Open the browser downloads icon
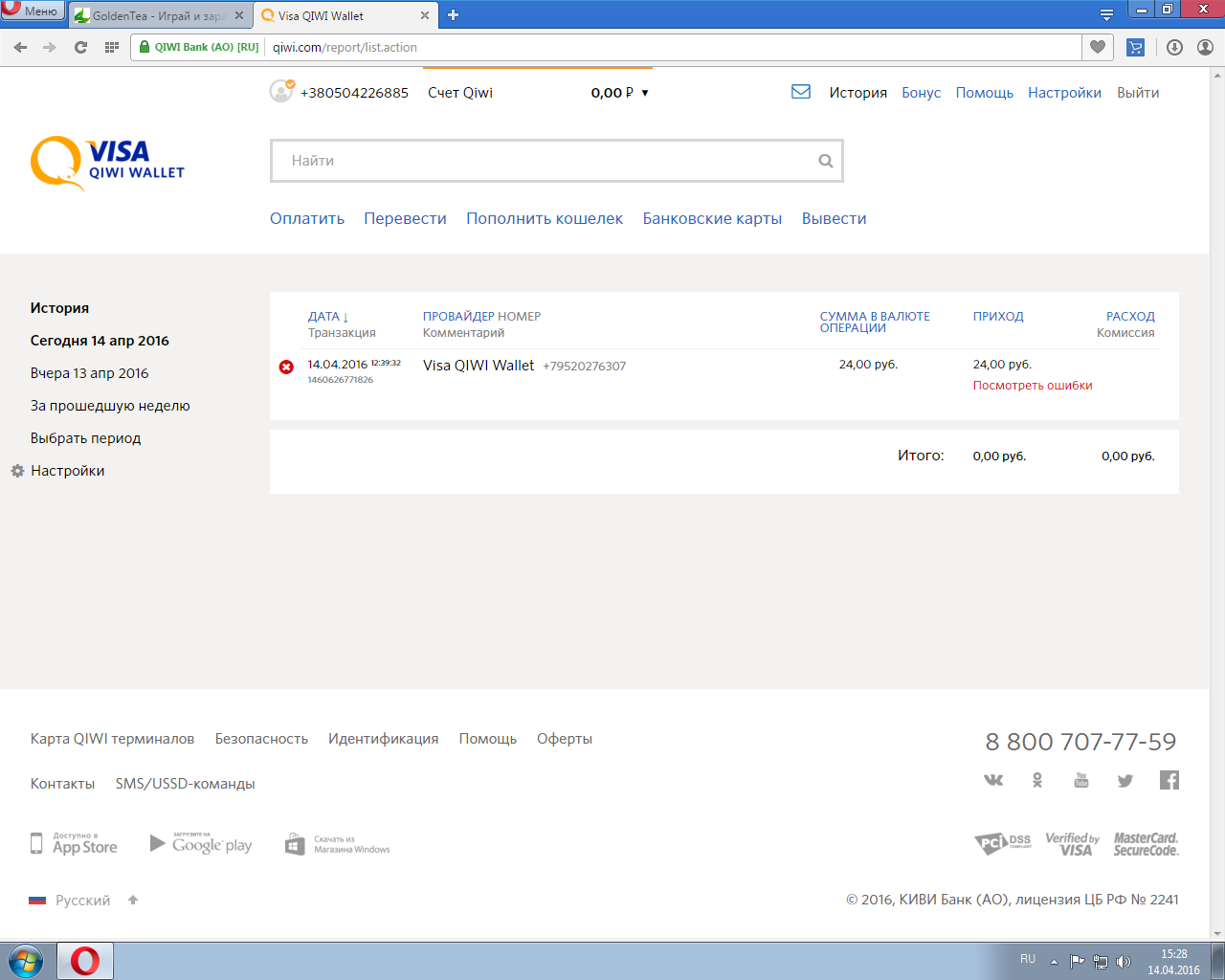The image size is (1225, 980). pyautogui.click(x=1175, y=47)
